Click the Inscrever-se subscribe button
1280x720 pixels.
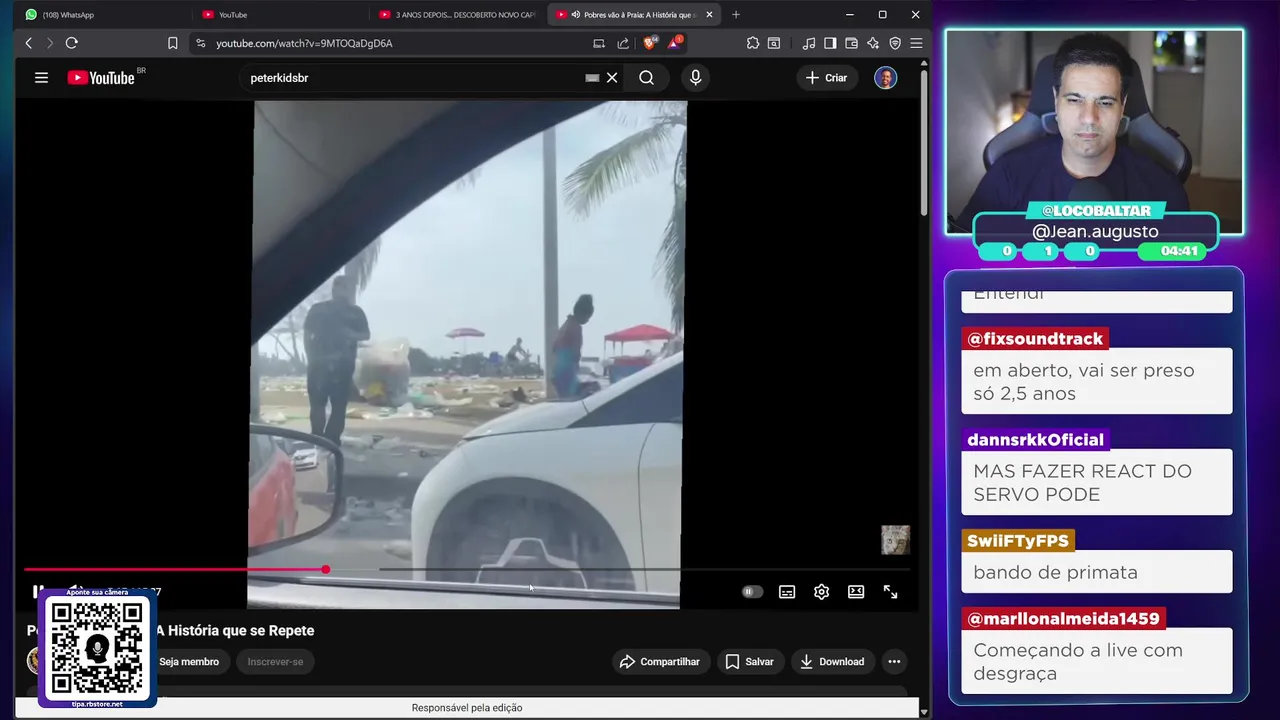[275, 661]
